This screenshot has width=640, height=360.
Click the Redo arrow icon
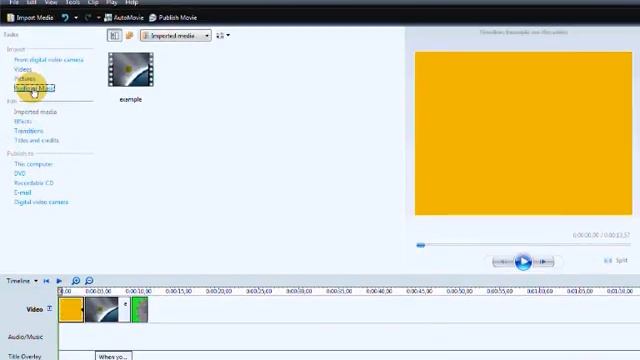click(x=88, y=18)
